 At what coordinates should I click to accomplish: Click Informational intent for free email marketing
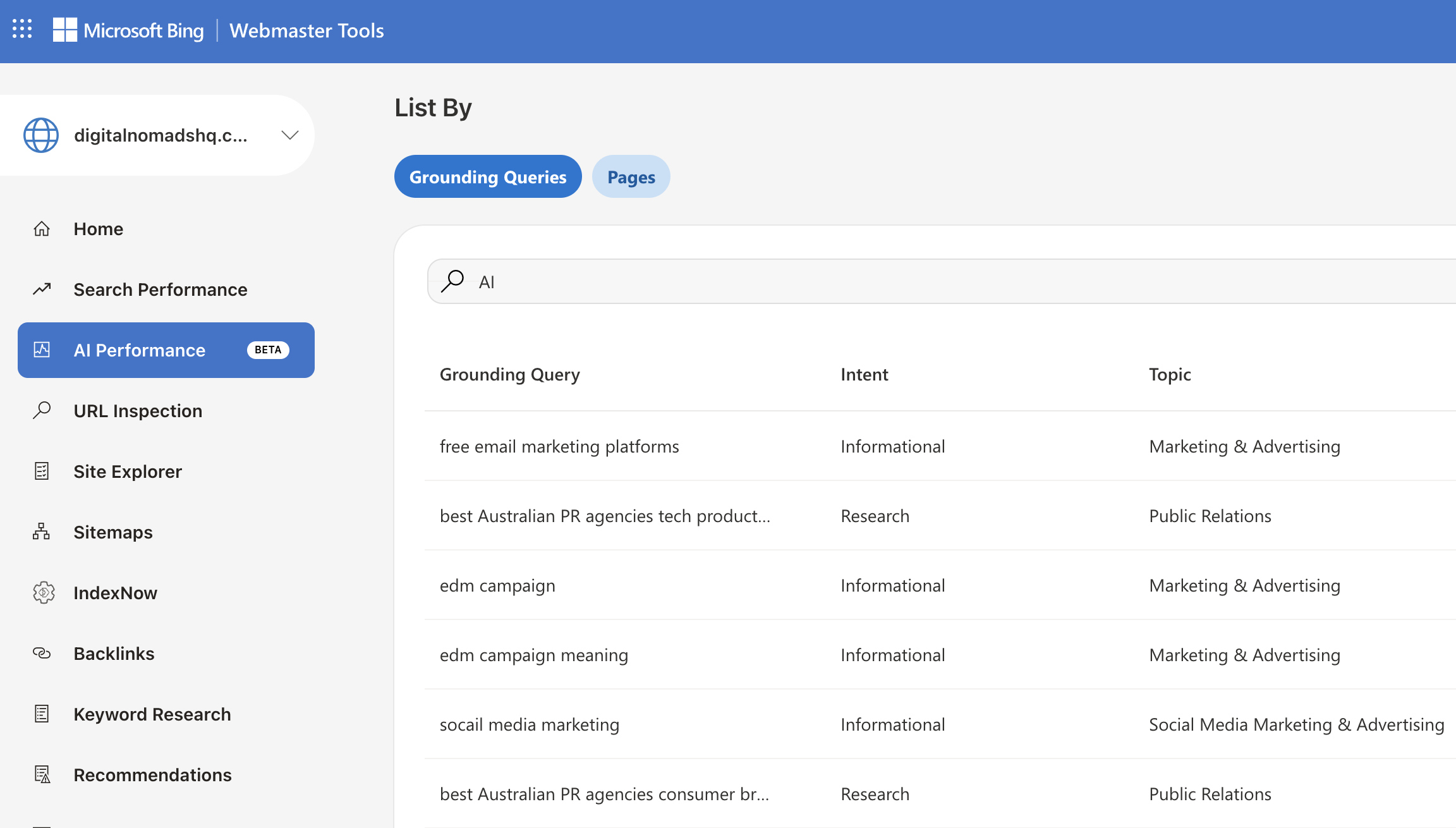pos(893,446)
